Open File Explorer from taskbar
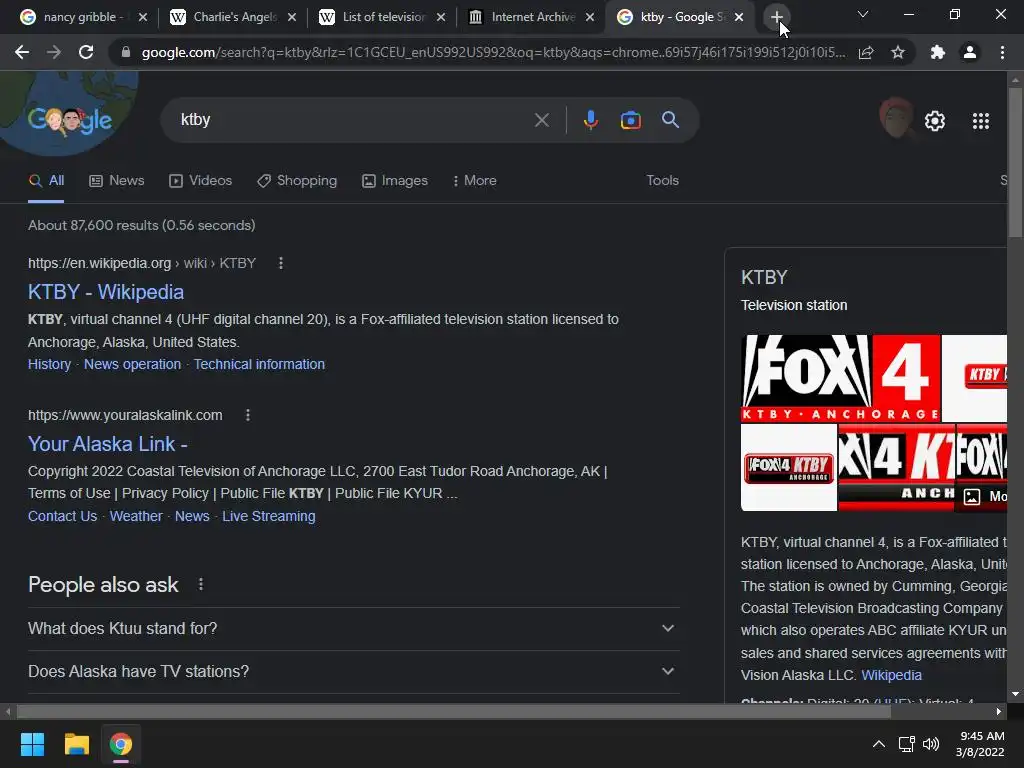Image resolution: width=1024 pixels, height=768 pixels. [76, 744]
